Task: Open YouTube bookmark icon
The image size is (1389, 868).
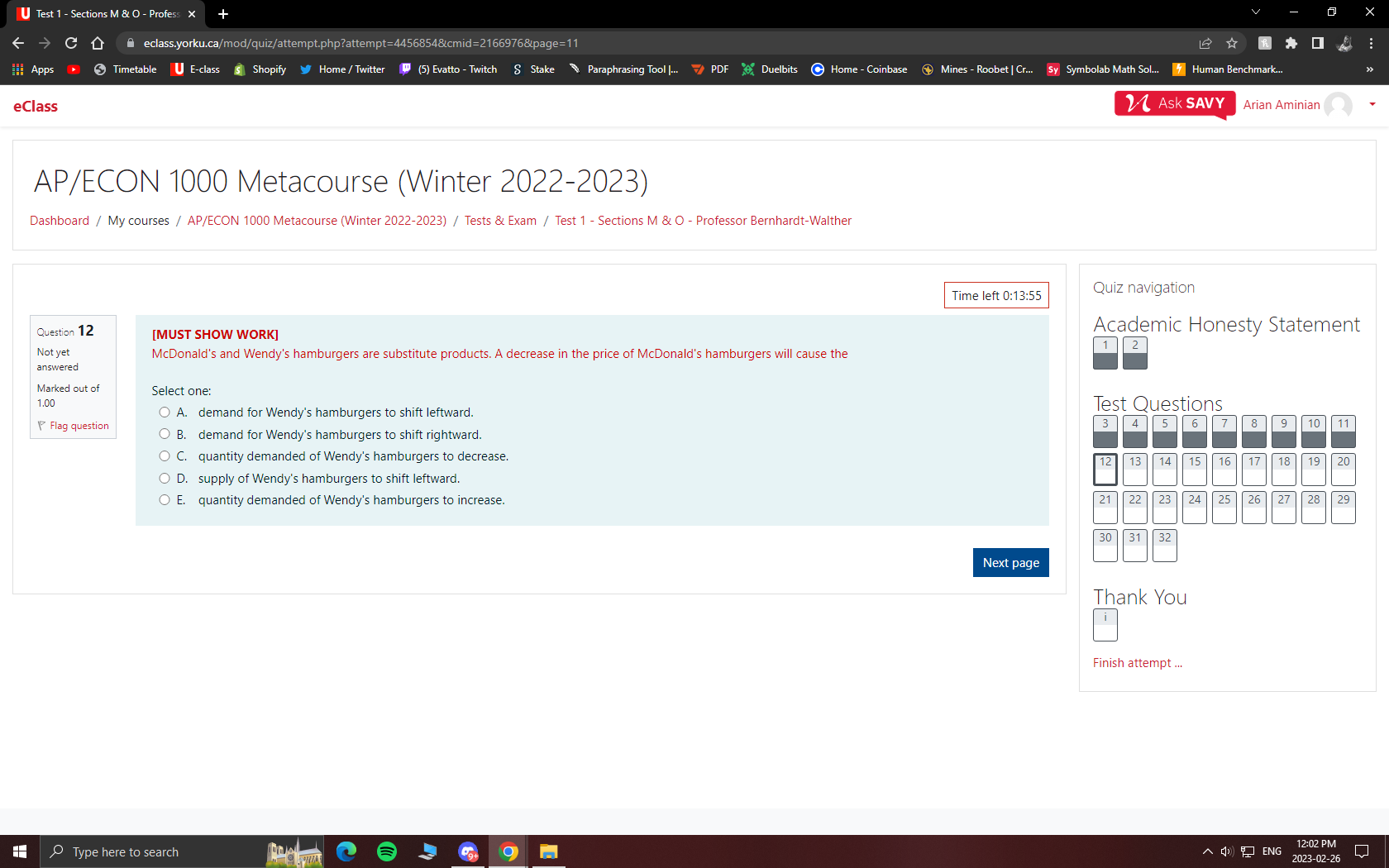Action: pos(74,69)
